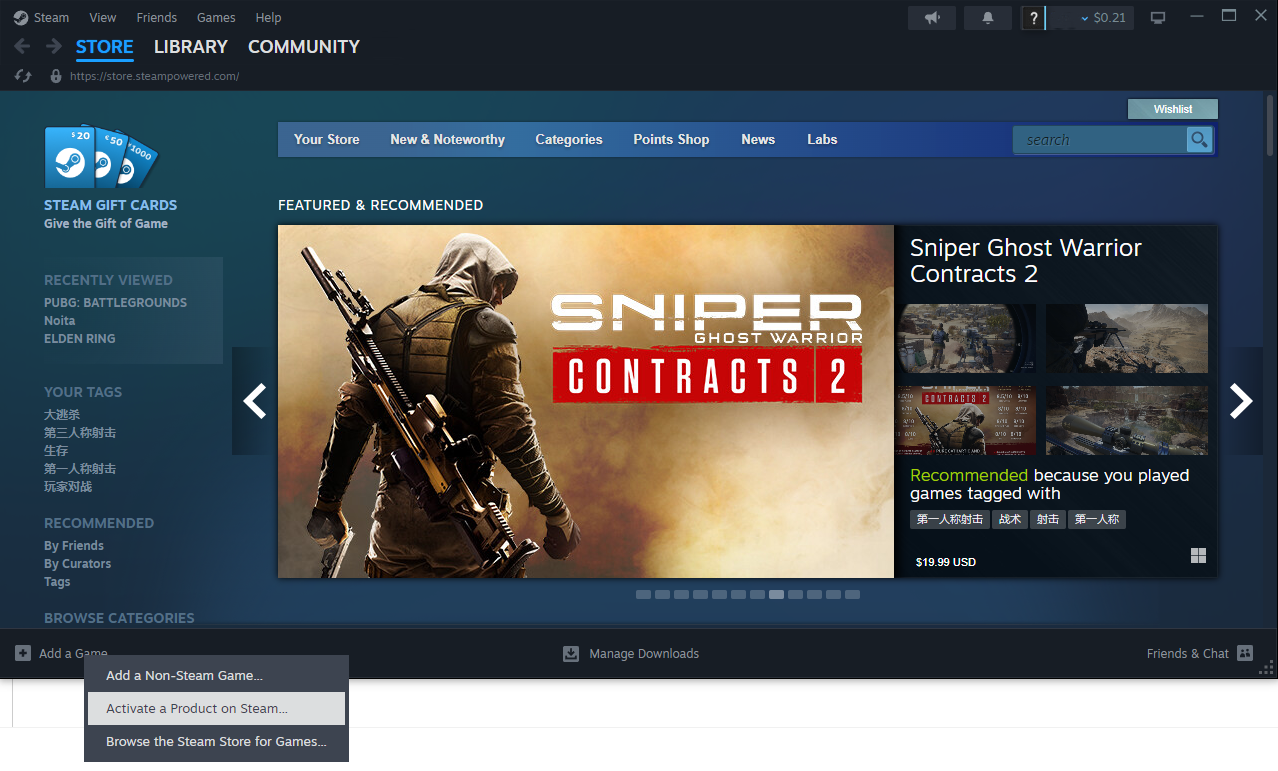
Task: Open Tags under the Recommended heading
Action: [57, 582]
